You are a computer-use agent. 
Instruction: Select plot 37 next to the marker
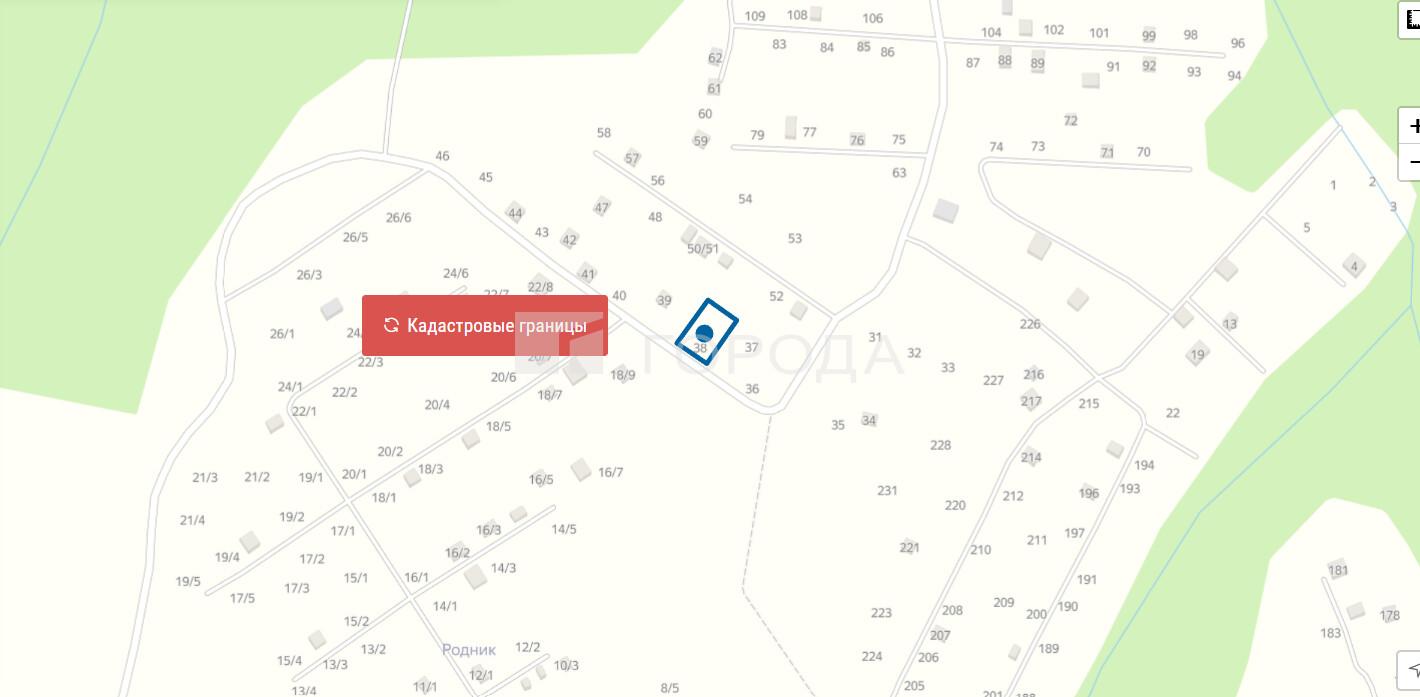pos(752,348)
